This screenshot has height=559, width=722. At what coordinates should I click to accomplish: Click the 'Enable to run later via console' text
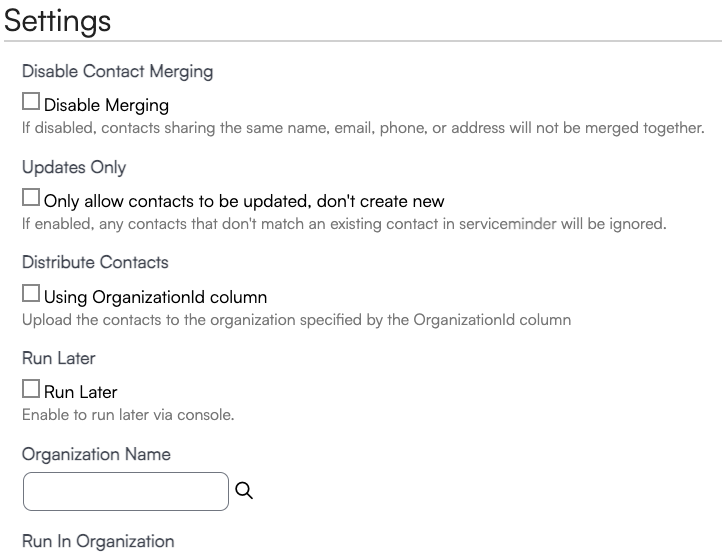pos(128,415)
